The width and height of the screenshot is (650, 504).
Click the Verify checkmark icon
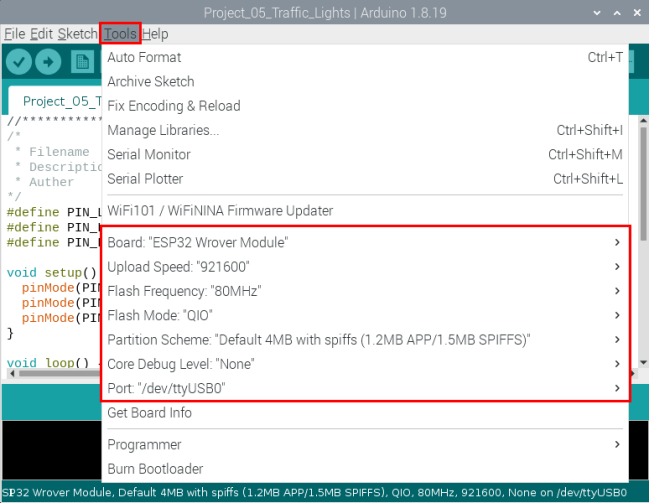19,62
